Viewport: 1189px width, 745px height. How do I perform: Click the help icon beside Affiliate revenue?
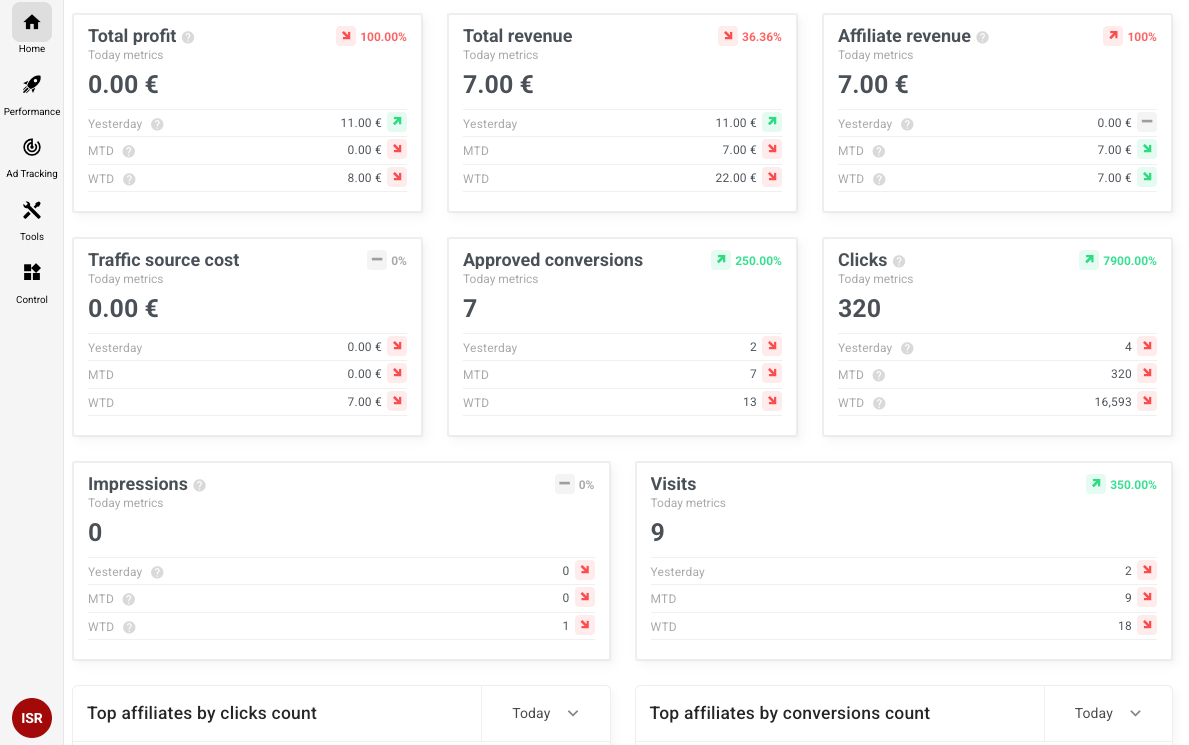(982, 37)
